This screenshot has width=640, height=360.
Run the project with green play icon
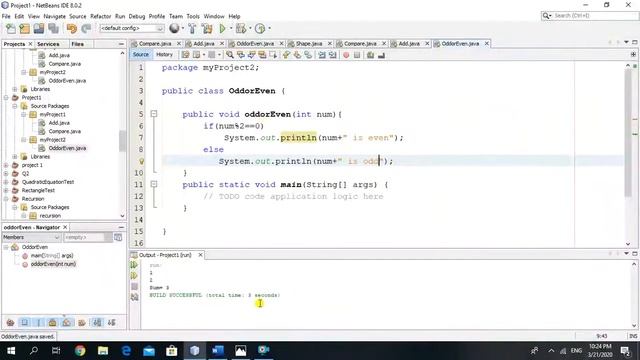[x=222, y=29]
